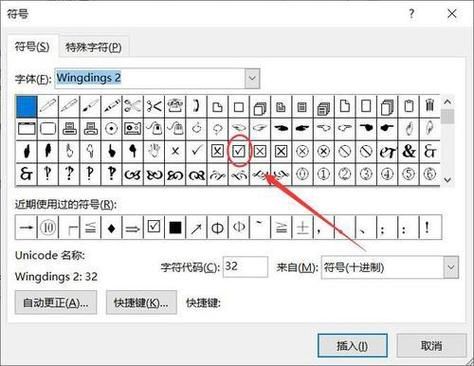Screen dimensions: 474x366
Task: Pick the right arrow in recently used symbols
Action: [26, 227]
